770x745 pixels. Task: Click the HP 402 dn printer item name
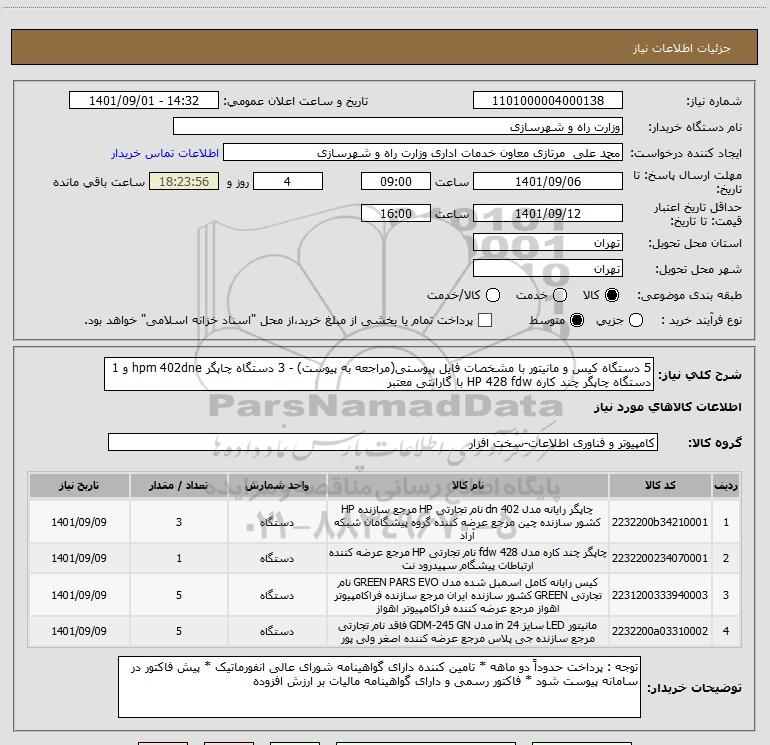click(468, 522)
